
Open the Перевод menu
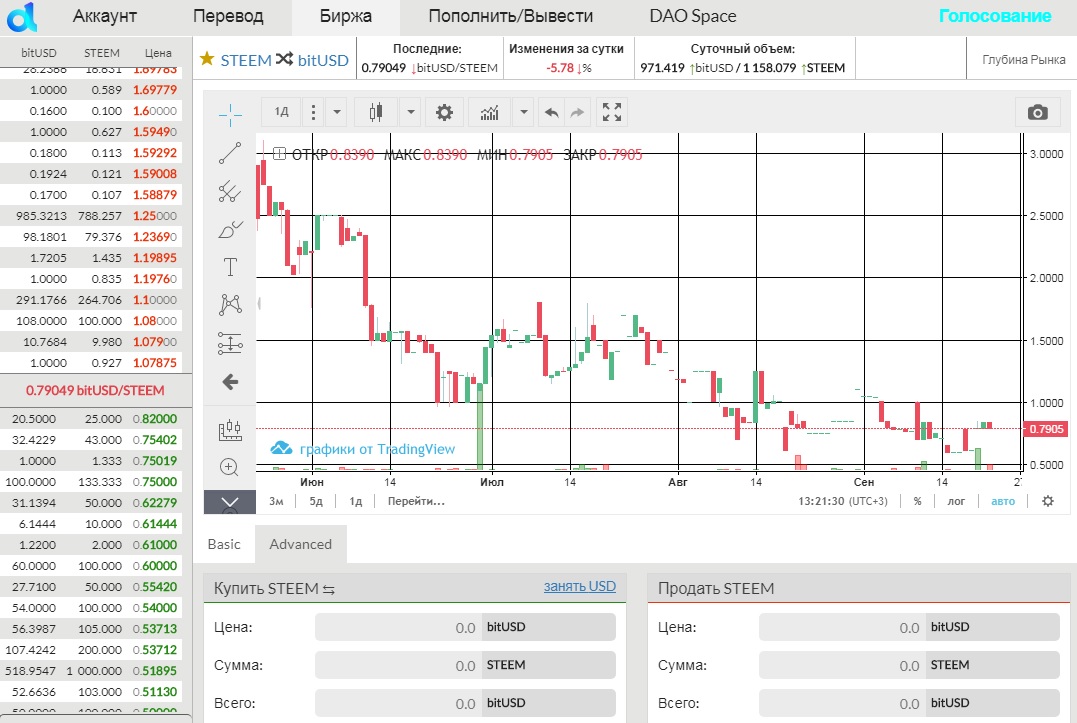(x=228, y=16)
